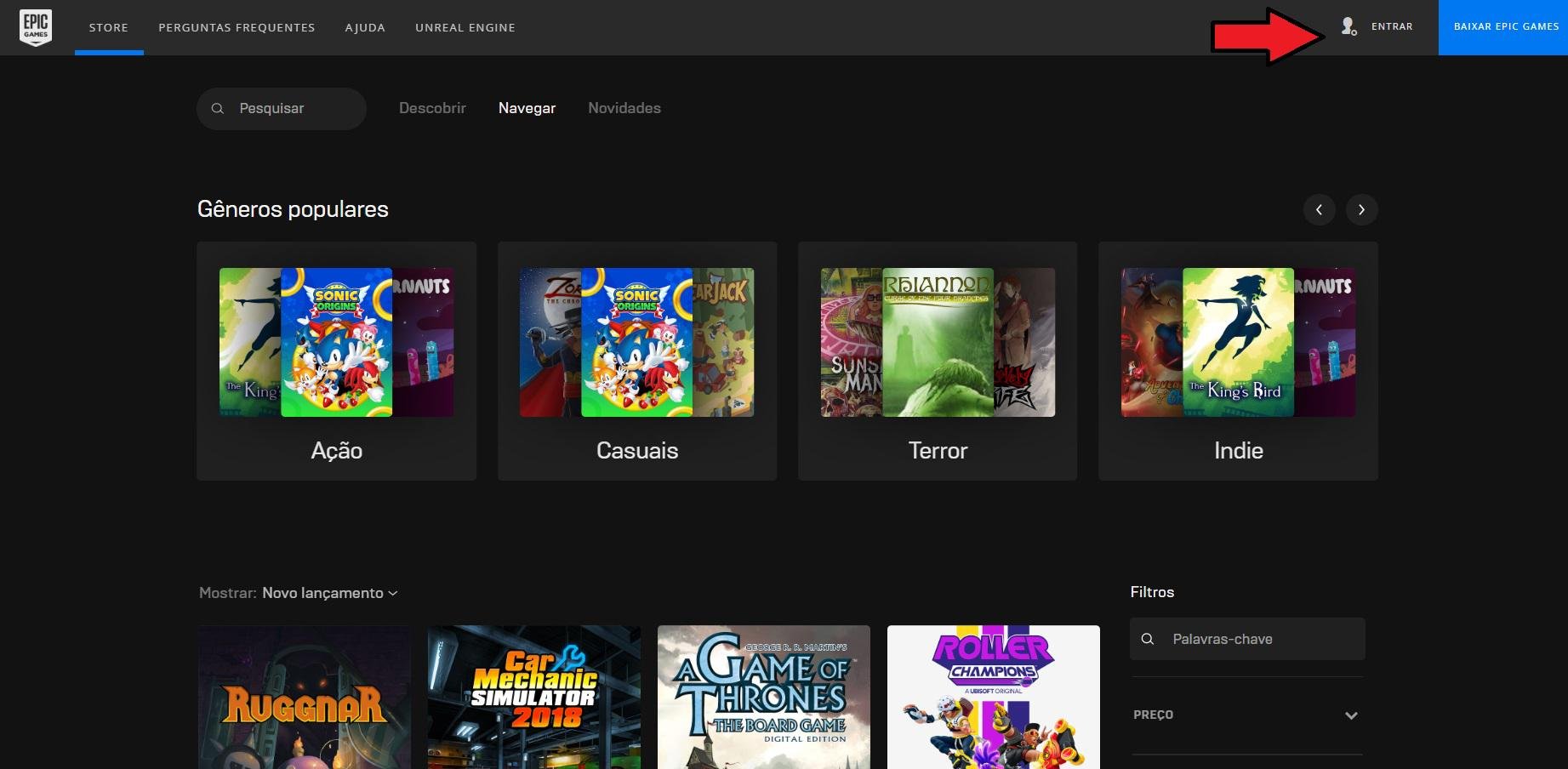Viewport: 1568px width, 769px height.
Task: Show next popular genres
Action: click(x=1361, y=209)
